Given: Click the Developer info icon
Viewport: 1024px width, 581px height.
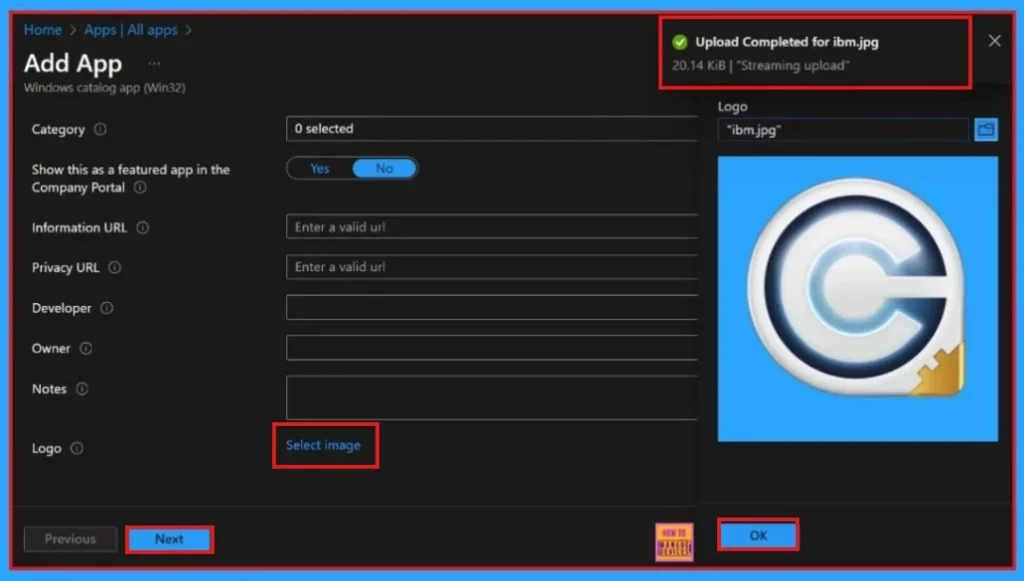Looking at the screenshot, I should pos(106,307).
